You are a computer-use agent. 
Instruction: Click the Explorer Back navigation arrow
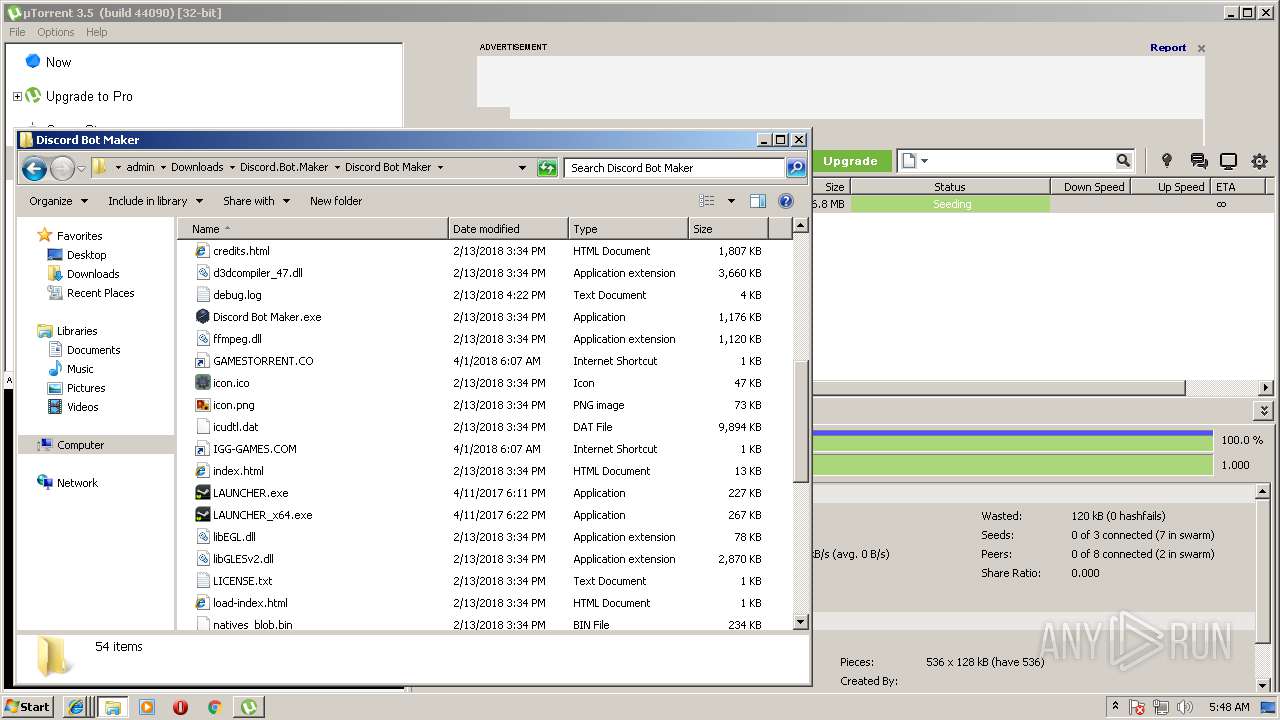(34, 168)
